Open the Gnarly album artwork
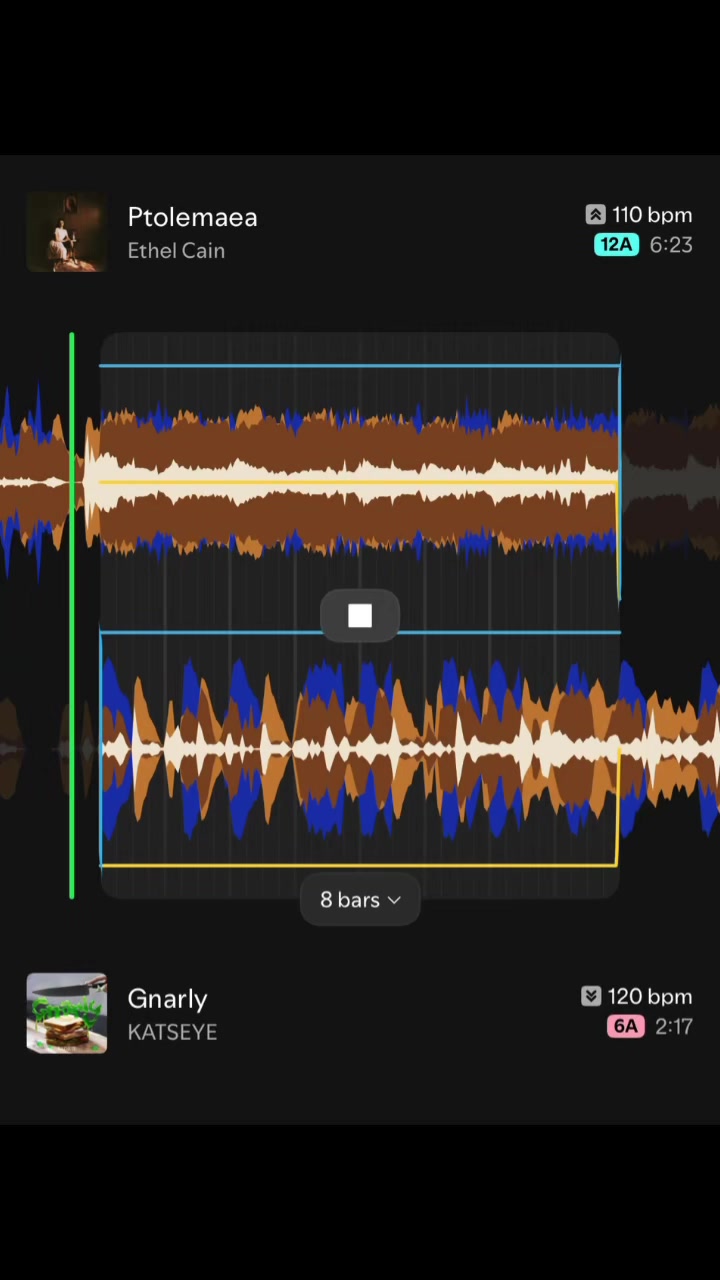This screenshot has width=720, height=1280. pyautogui.click(x=67, y=1013)
